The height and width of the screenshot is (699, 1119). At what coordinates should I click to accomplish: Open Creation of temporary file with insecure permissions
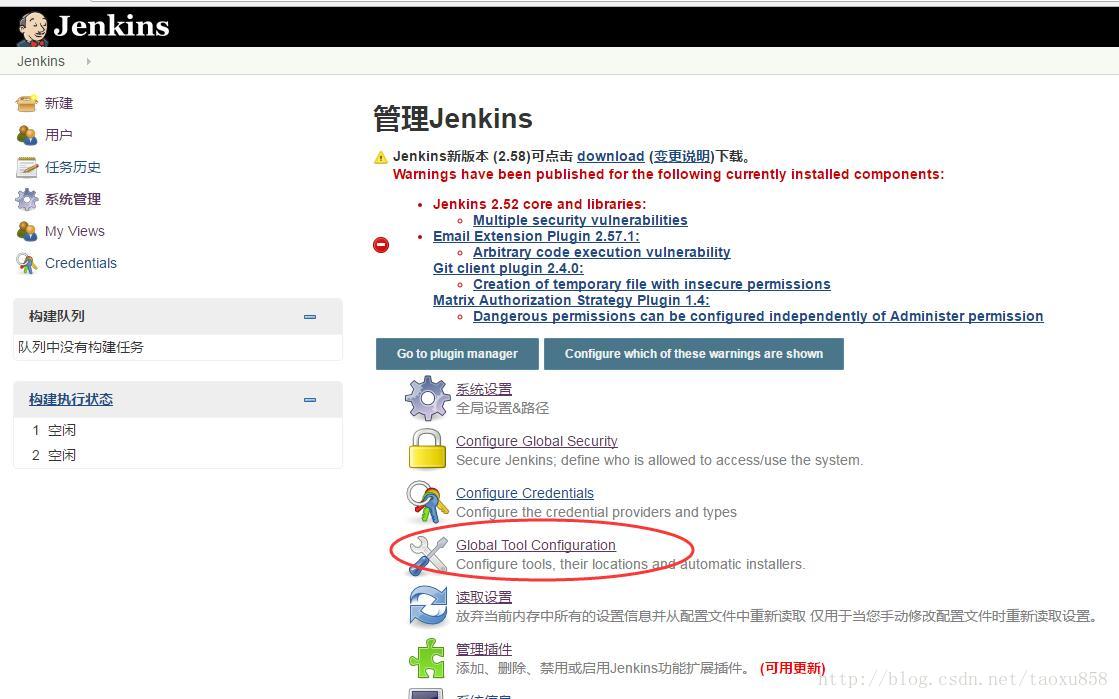(x=652, y=284)
